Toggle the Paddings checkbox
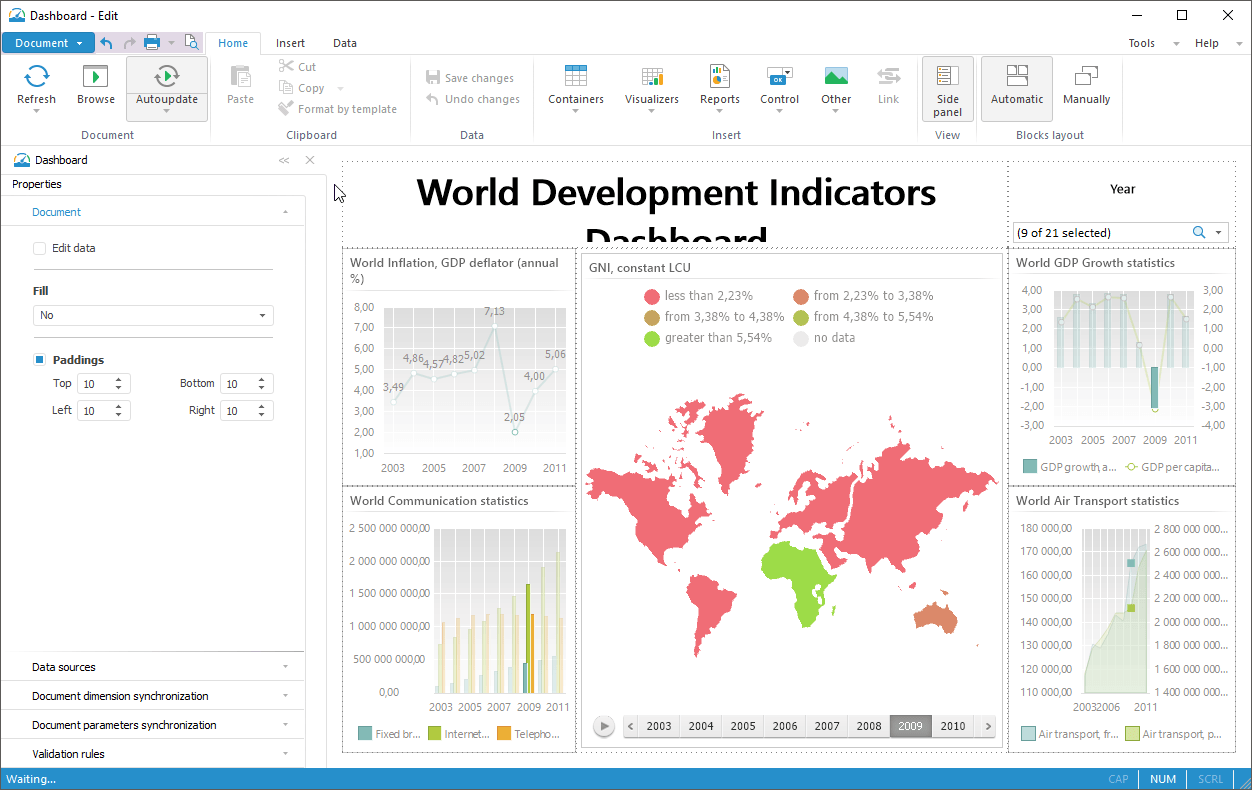The image size is (1252, 790). (x=40, y=360)
